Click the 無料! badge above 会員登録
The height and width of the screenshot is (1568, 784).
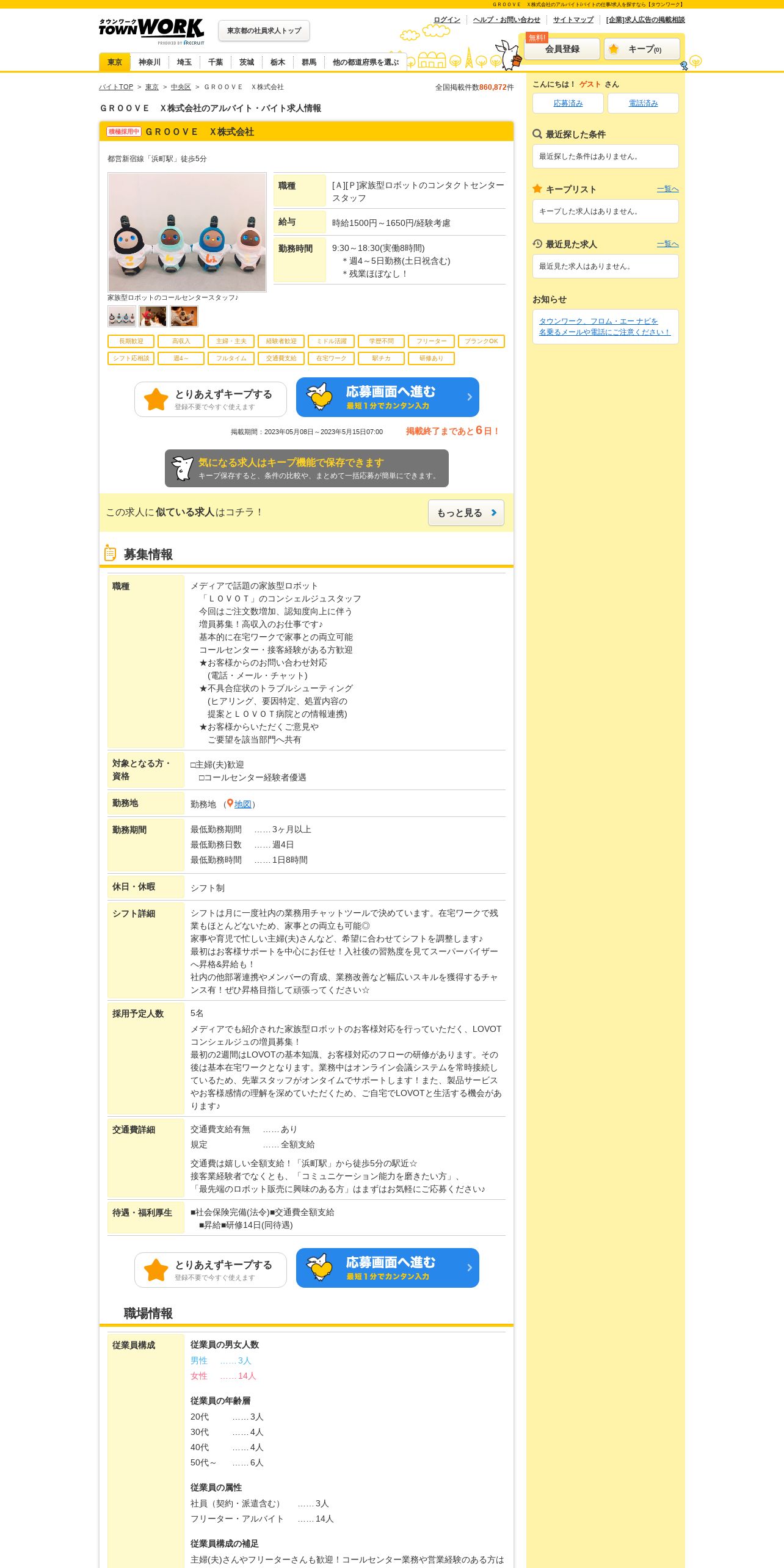pyautogui.click(x=537, y=38)
